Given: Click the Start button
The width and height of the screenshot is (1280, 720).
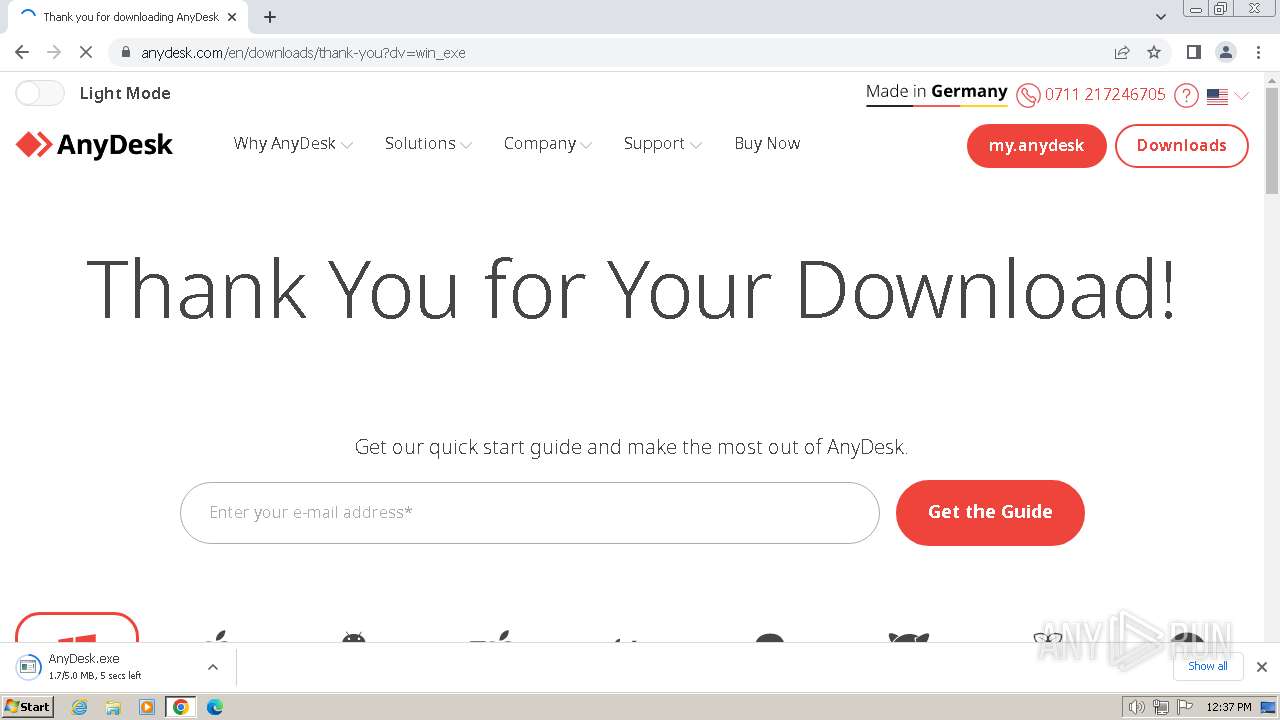Looking at the screenshot, I should click(x=28, y=707).
